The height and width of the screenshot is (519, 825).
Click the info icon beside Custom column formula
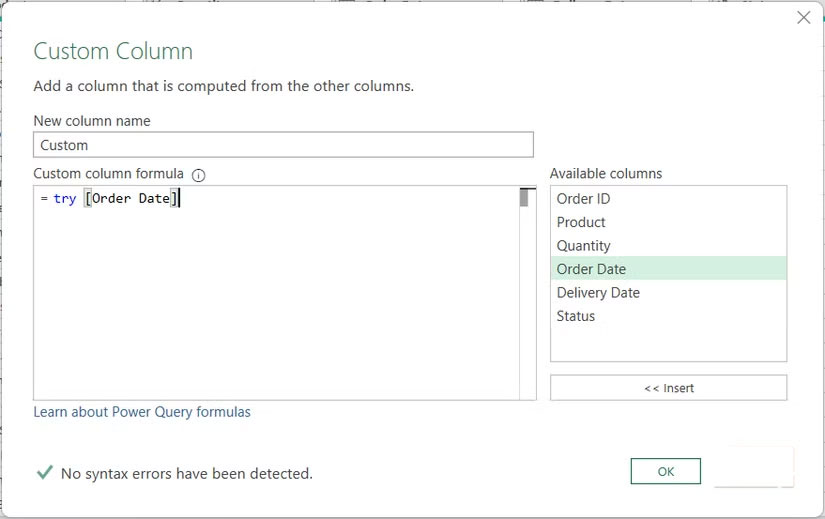point(198,175)
